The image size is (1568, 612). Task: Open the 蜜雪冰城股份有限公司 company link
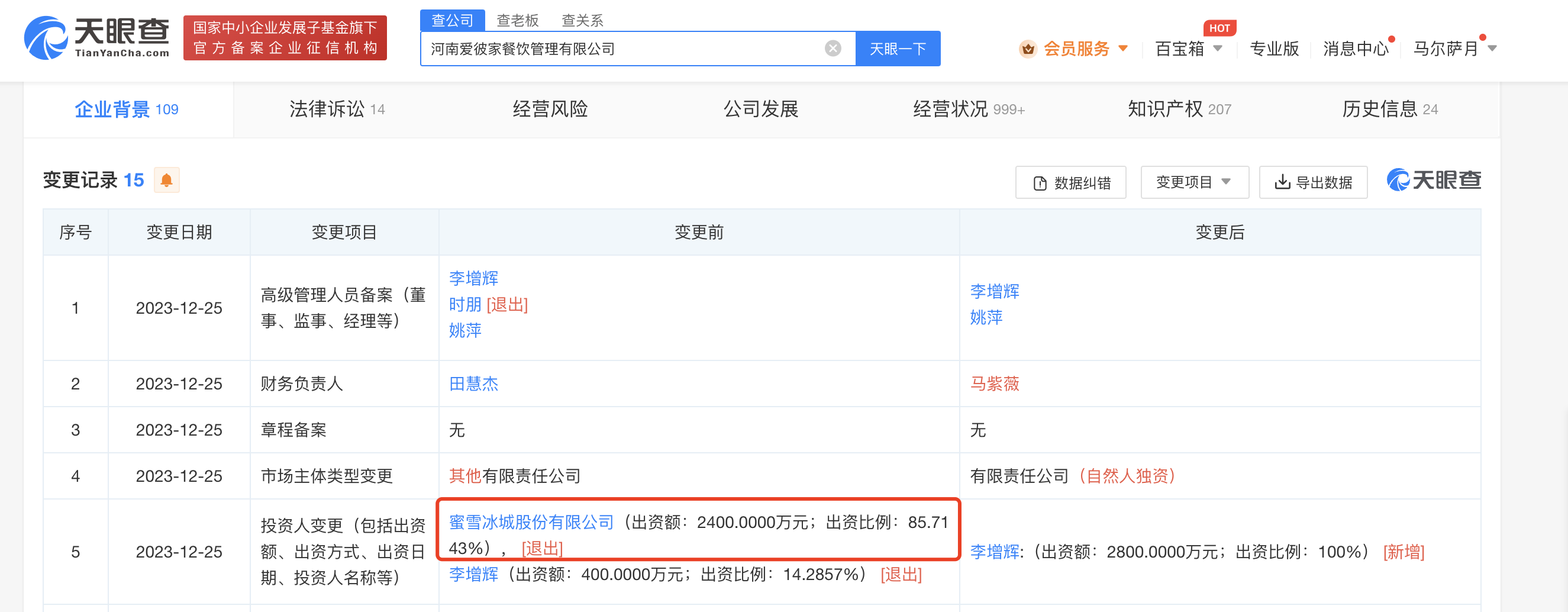[x=531, y=522]
